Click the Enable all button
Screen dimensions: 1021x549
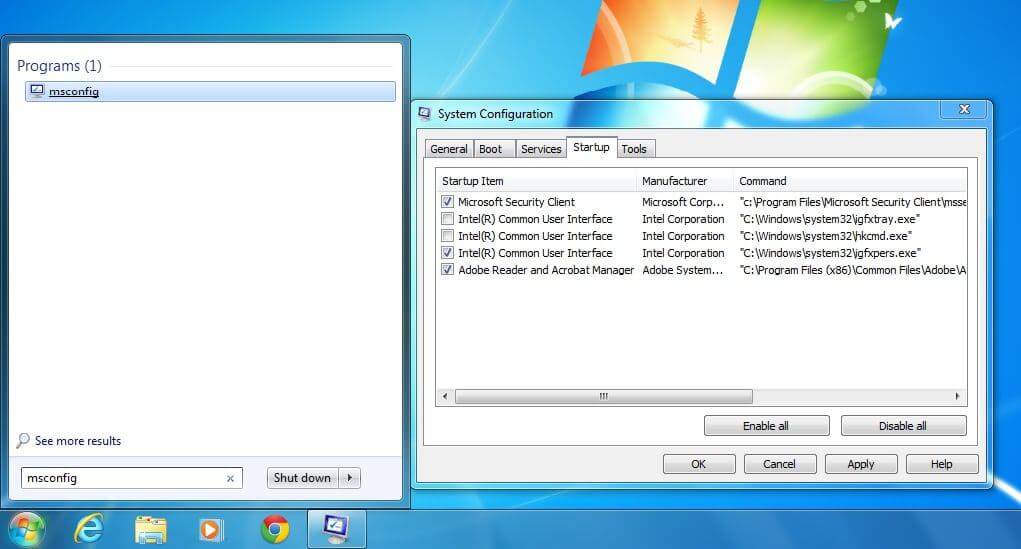click(x=766, y=426)
